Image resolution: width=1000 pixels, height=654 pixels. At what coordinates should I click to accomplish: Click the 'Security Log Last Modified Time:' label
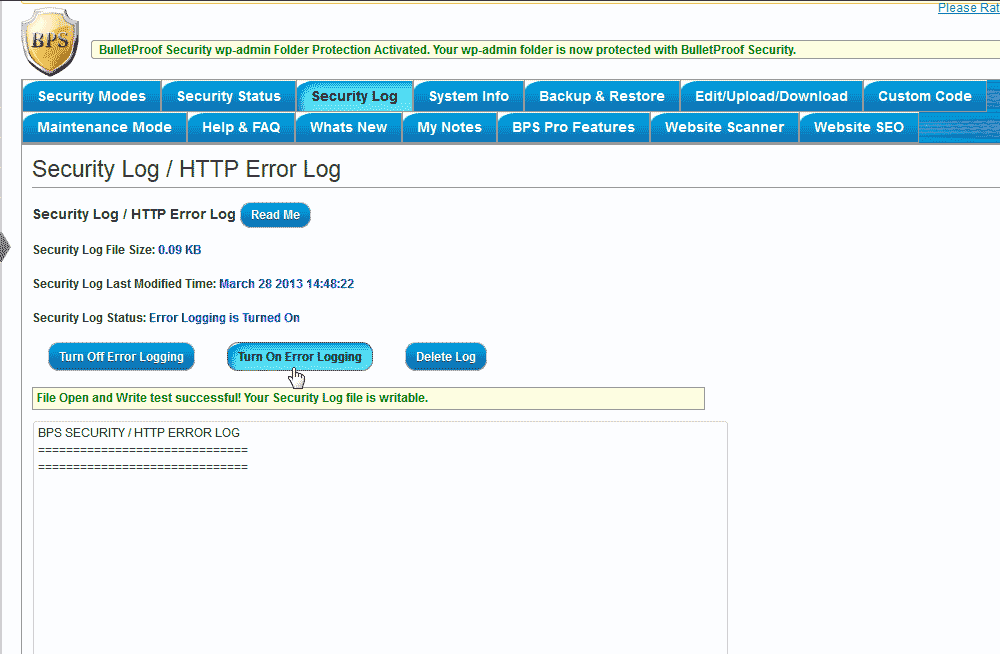pos(124,284)
